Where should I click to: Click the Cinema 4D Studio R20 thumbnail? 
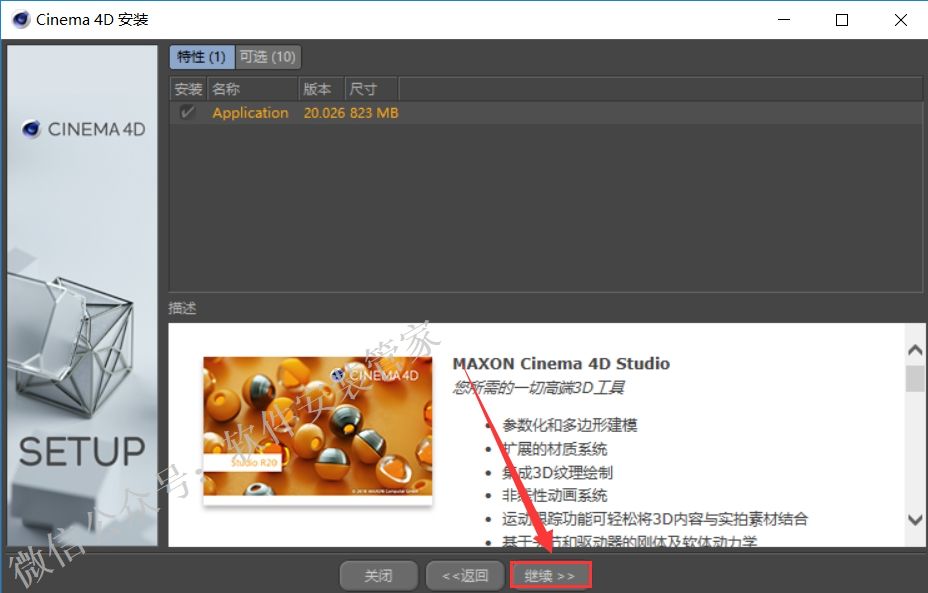317,431
